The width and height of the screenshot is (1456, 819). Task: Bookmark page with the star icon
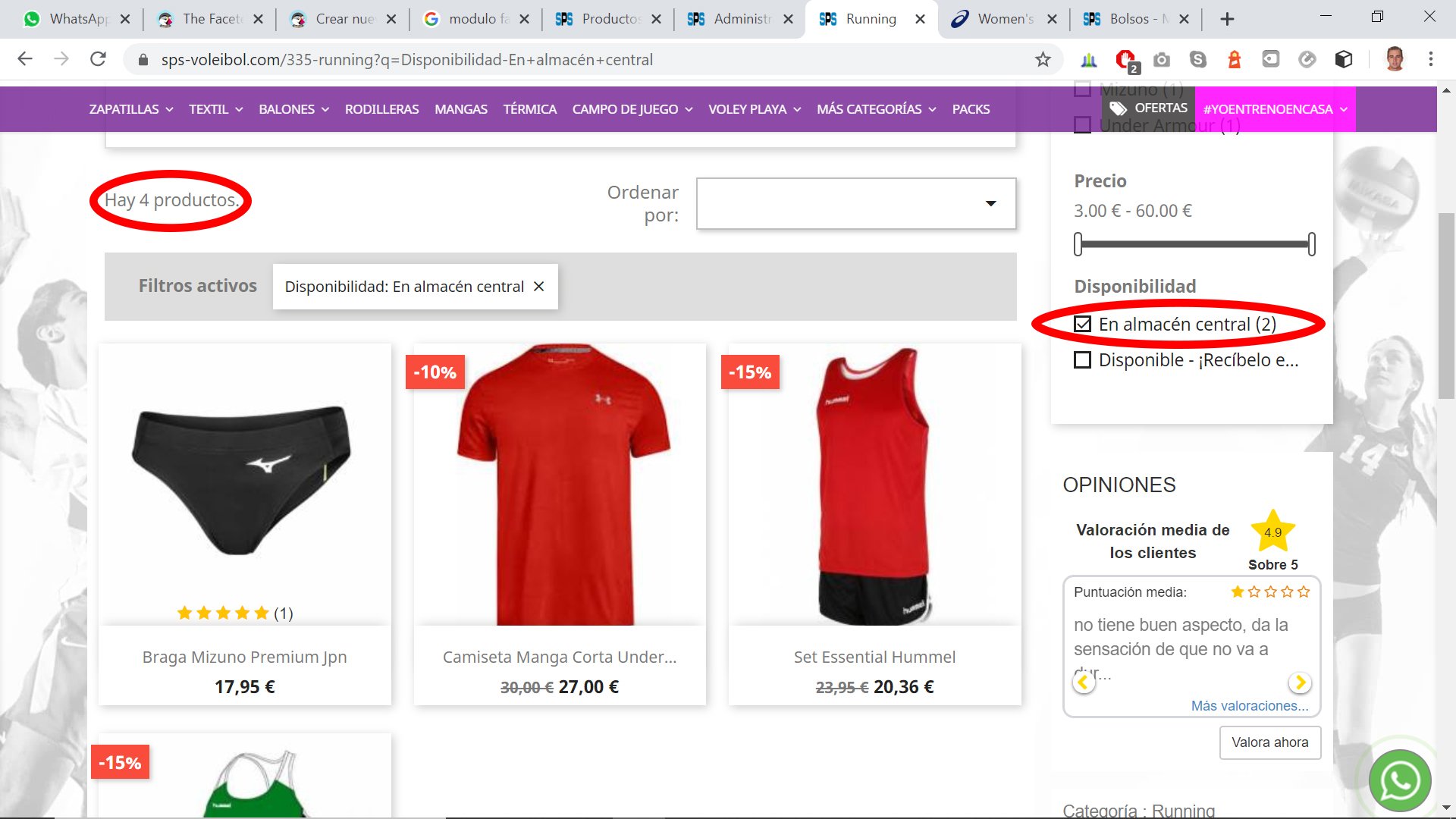pyautogui.click(x=1043, y=59)
